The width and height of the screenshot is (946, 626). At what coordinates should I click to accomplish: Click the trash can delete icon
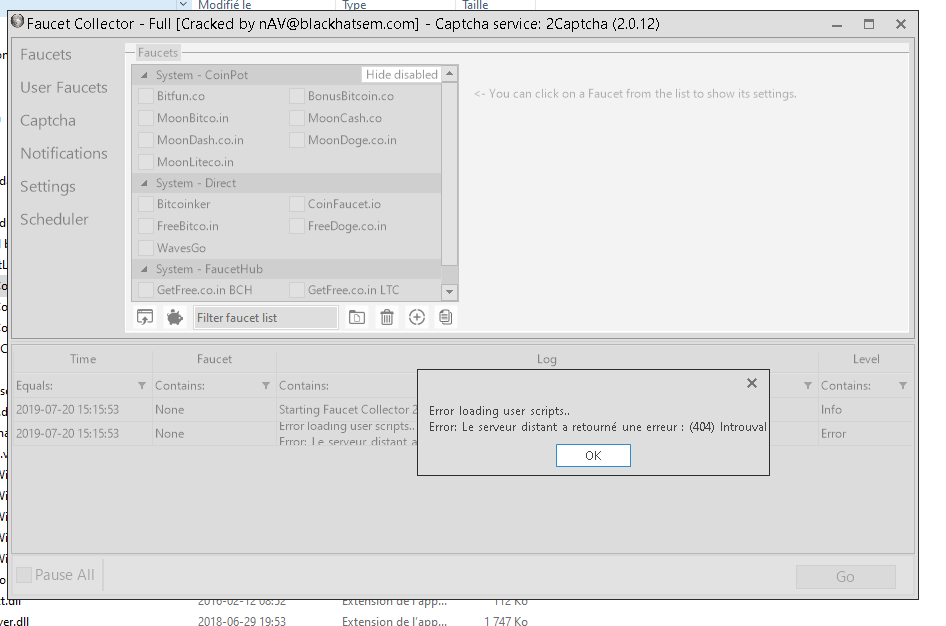click(387, 317)
